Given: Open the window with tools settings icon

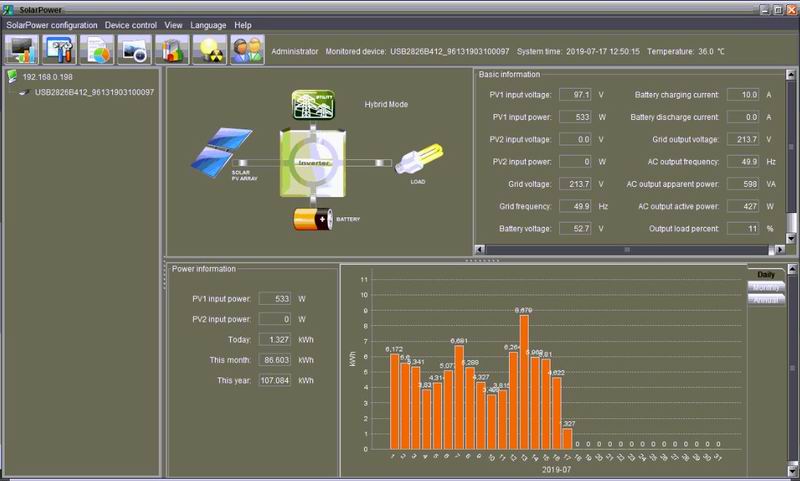Looking at the screenshot, I should pos(60,50).
